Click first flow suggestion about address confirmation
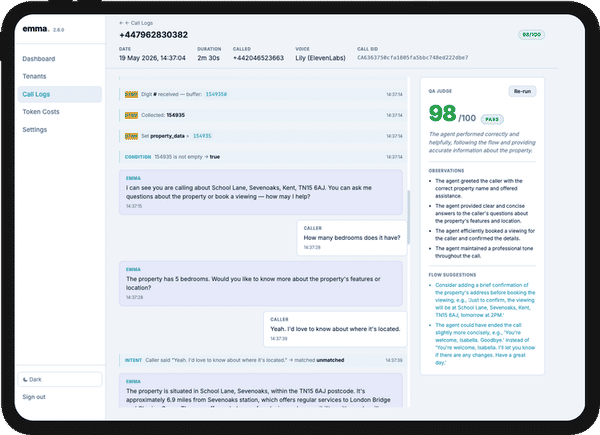This screenshot has height=435, width=600. tap(485, 300)
